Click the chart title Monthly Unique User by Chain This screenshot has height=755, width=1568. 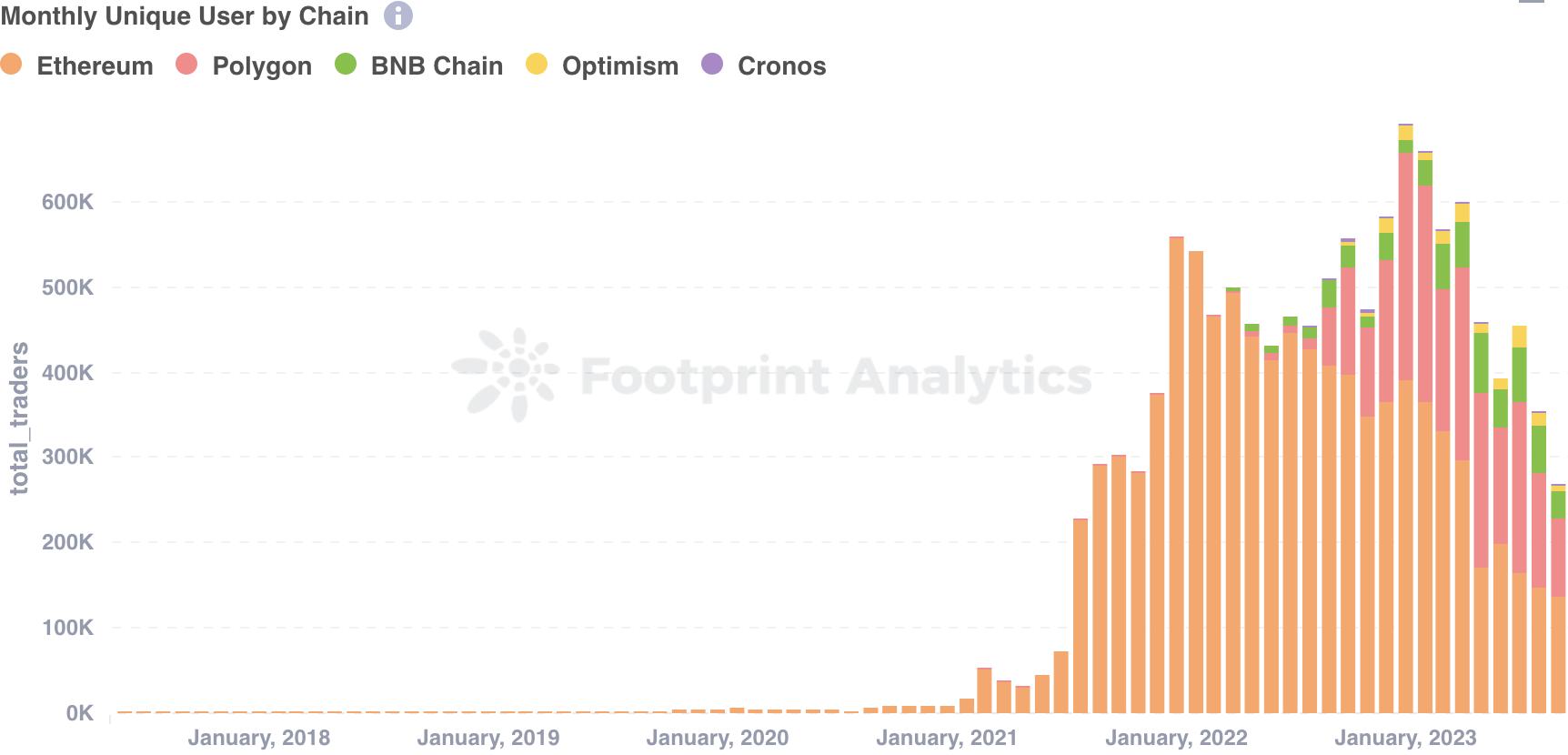point(185,16)
